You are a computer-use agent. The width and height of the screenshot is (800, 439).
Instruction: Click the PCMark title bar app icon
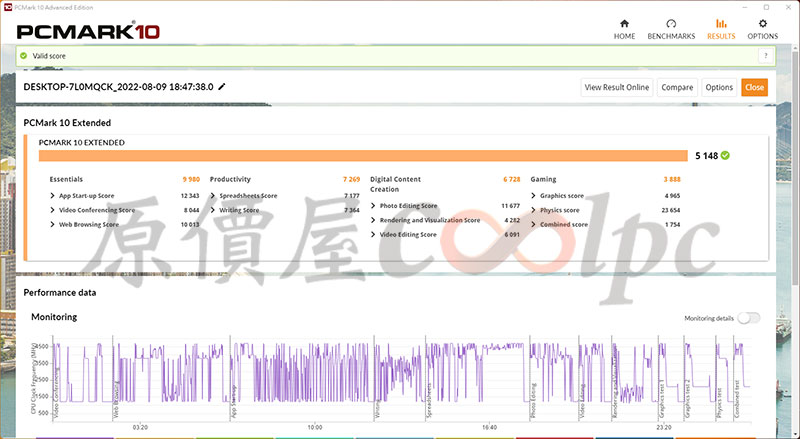[x=7, y=7]
